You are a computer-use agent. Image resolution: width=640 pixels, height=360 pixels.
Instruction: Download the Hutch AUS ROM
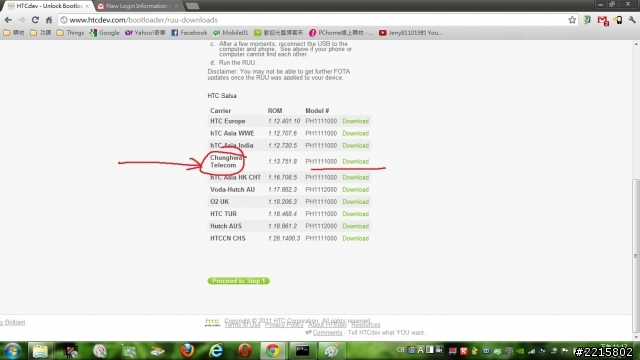coord(356,226)
